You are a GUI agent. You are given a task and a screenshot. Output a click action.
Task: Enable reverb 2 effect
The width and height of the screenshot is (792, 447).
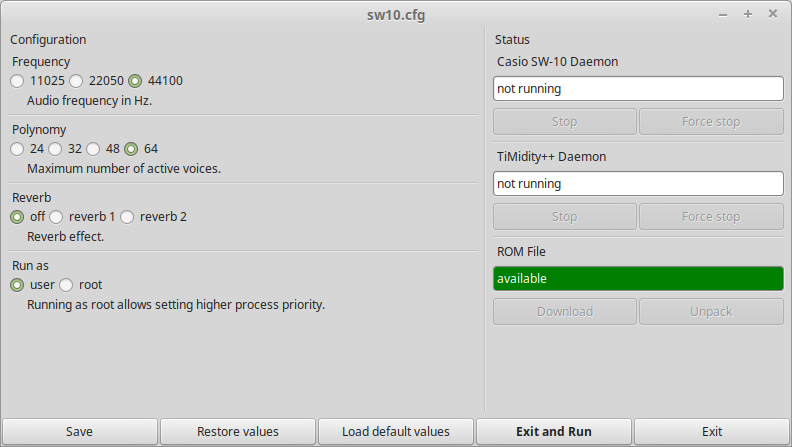127,217
